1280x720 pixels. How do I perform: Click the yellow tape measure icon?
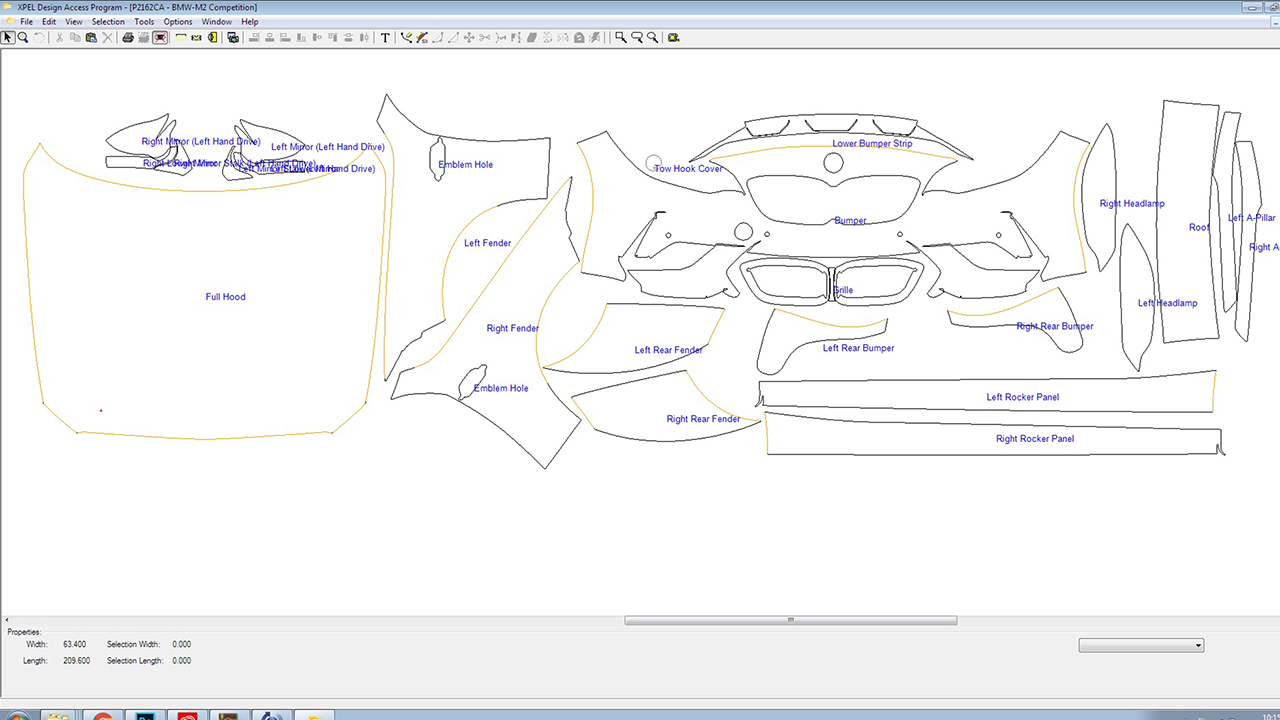[673, 37]
